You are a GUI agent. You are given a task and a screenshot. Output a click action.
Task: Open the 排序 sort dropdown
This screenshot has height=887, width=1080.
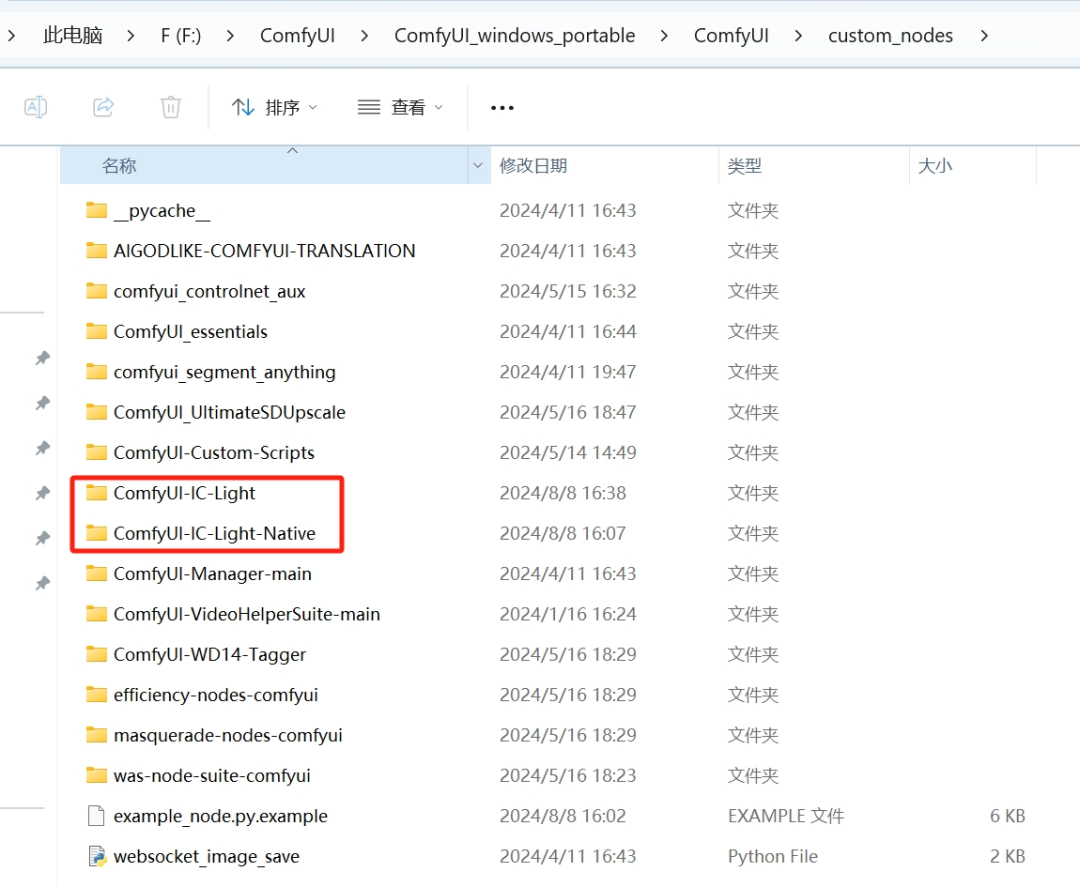[274, 107]
